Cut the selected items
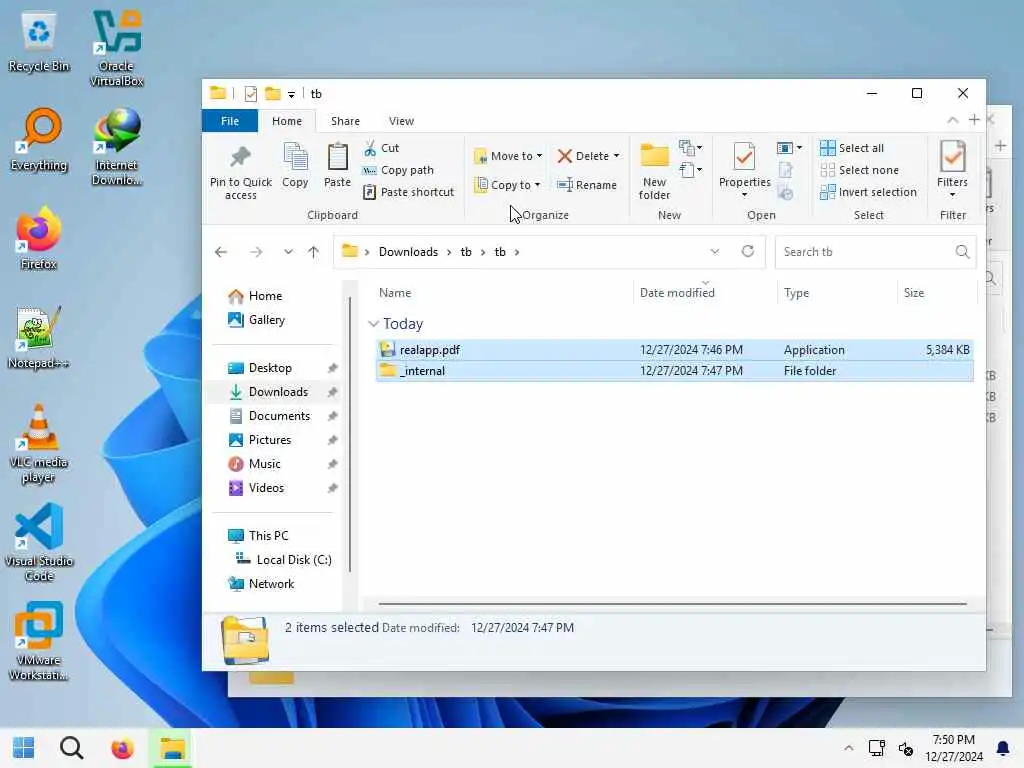Screen dimensions: 1024x768 coord(381,148)
